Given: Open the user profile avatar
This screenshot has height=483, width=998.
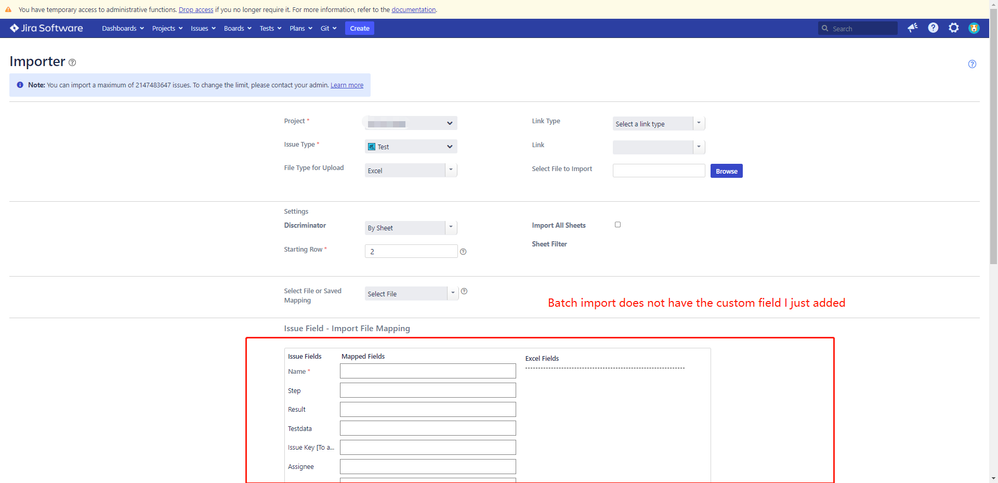Looking at the screenshot, I should coord(974,28).
